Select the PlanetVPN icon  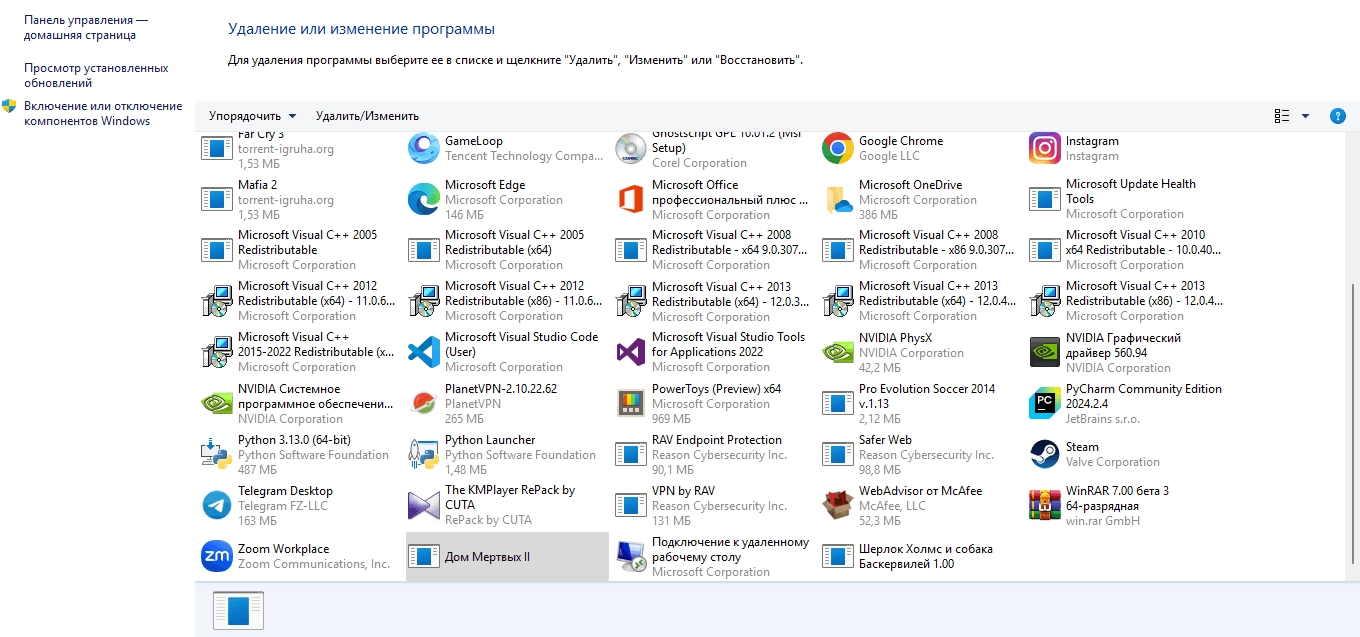[424, 403]
